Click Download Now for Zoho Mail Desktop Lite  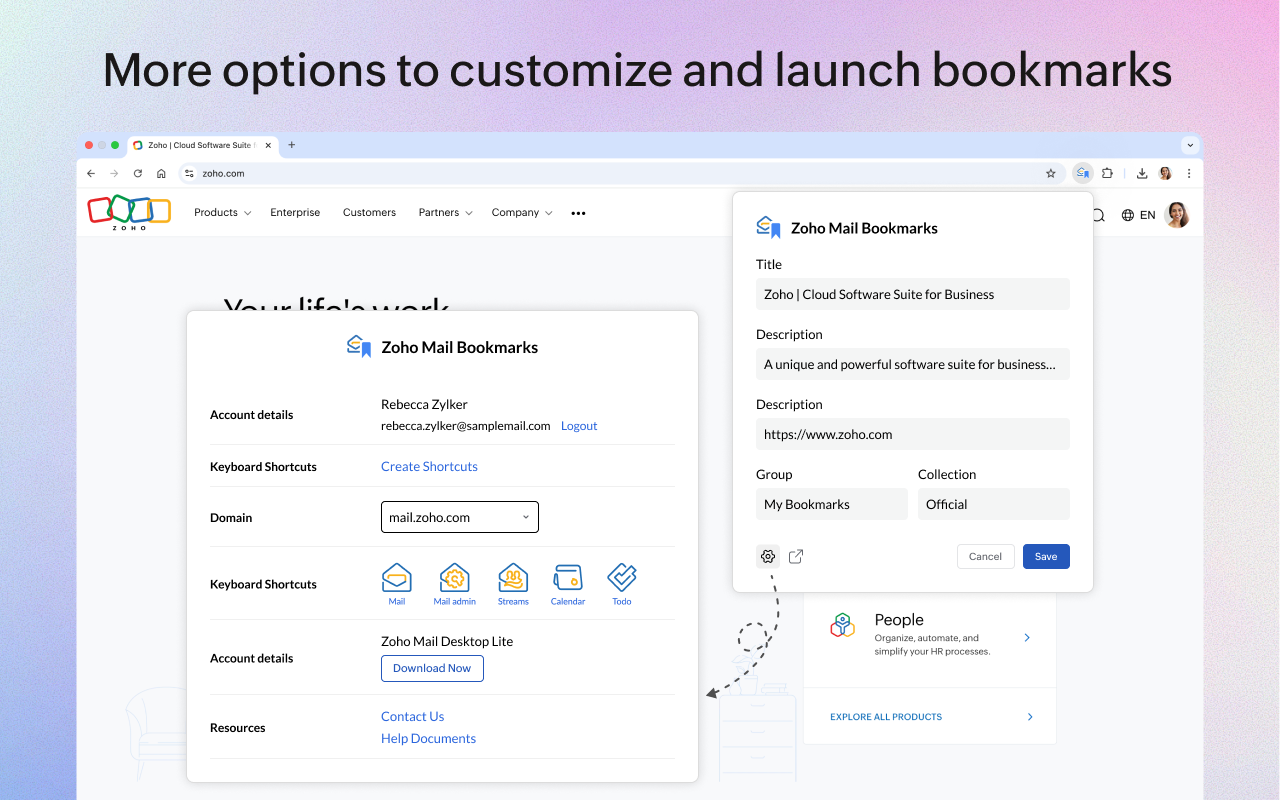[432, 668]
